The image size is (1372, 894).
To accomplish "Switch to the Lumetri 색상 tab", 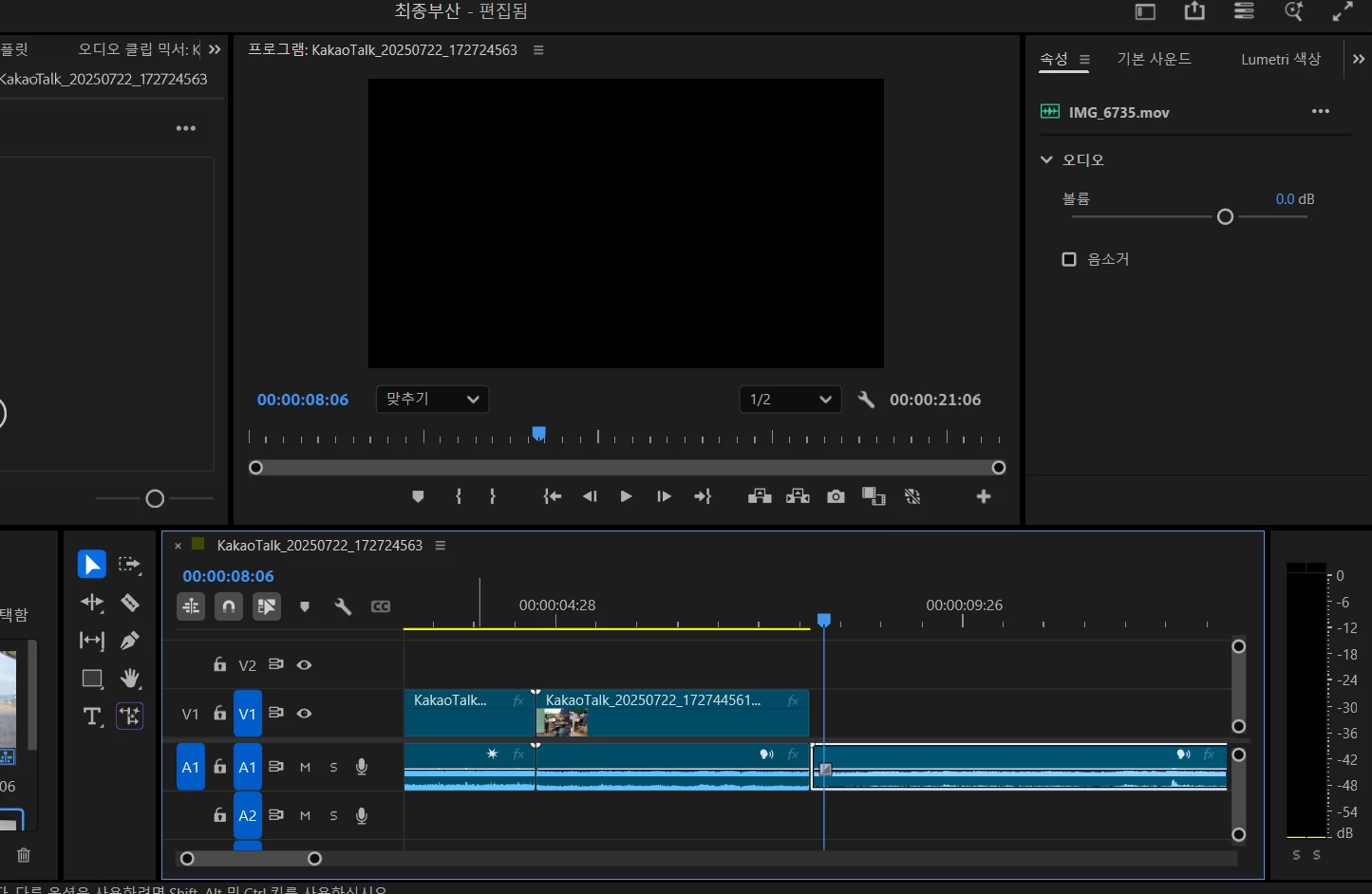I will click(x=1281, y=59).
